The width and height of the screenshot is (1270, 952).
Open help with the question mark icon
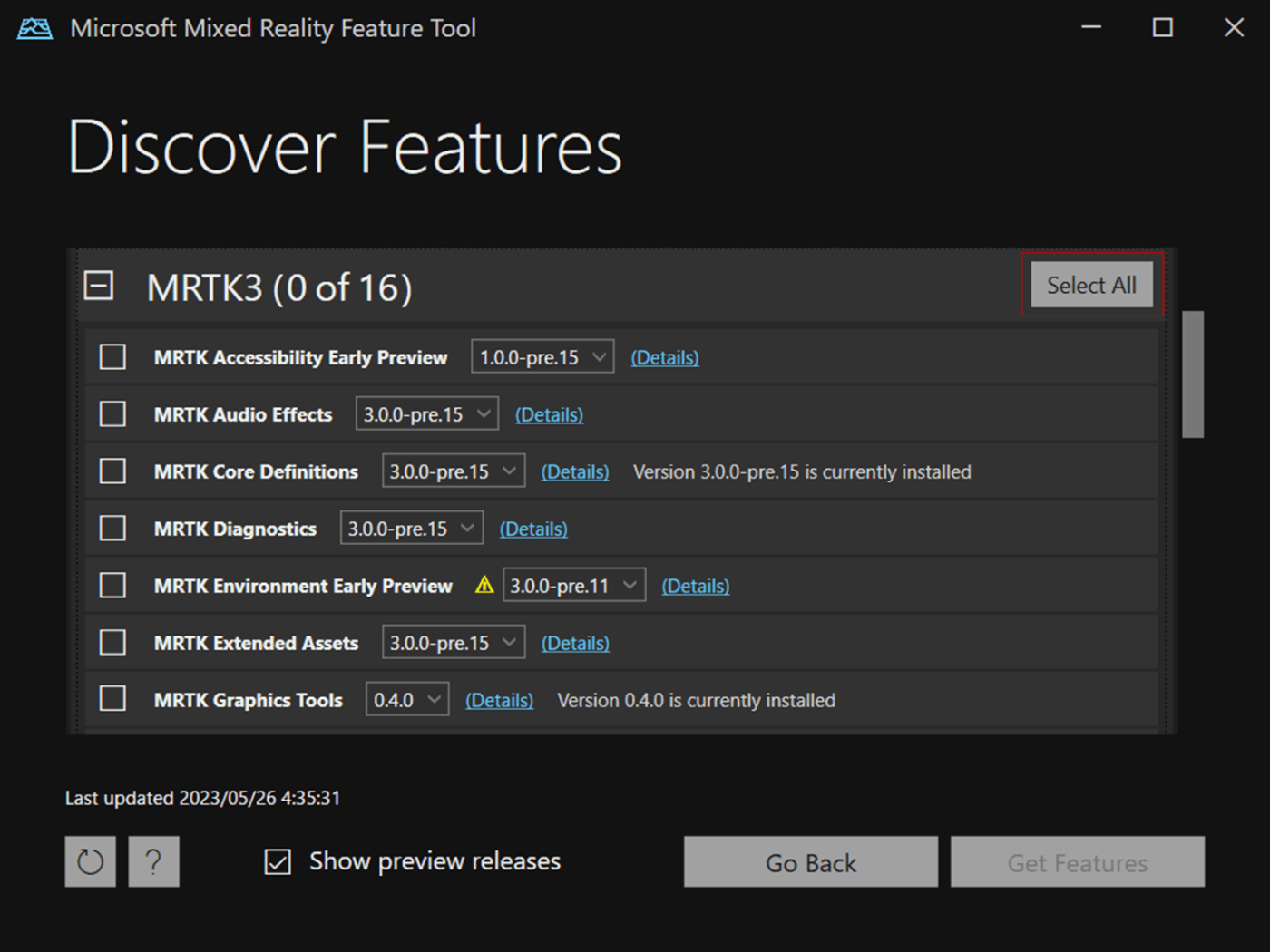[154, 861]
